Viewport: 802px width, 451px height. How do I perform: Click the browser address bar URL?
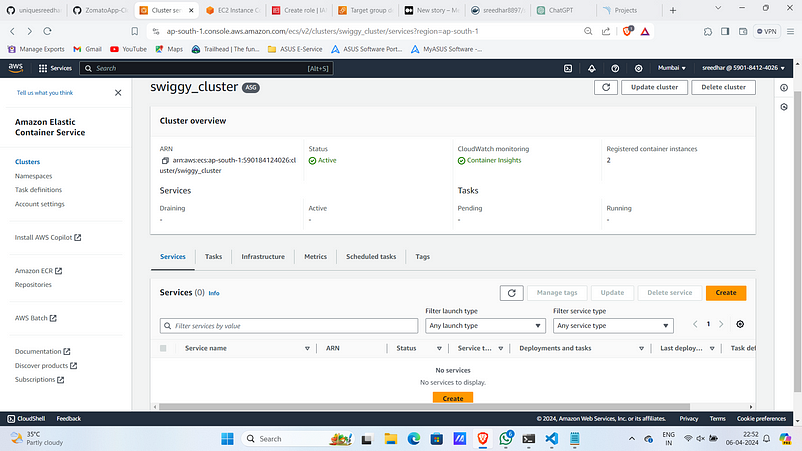click(322, 31)
